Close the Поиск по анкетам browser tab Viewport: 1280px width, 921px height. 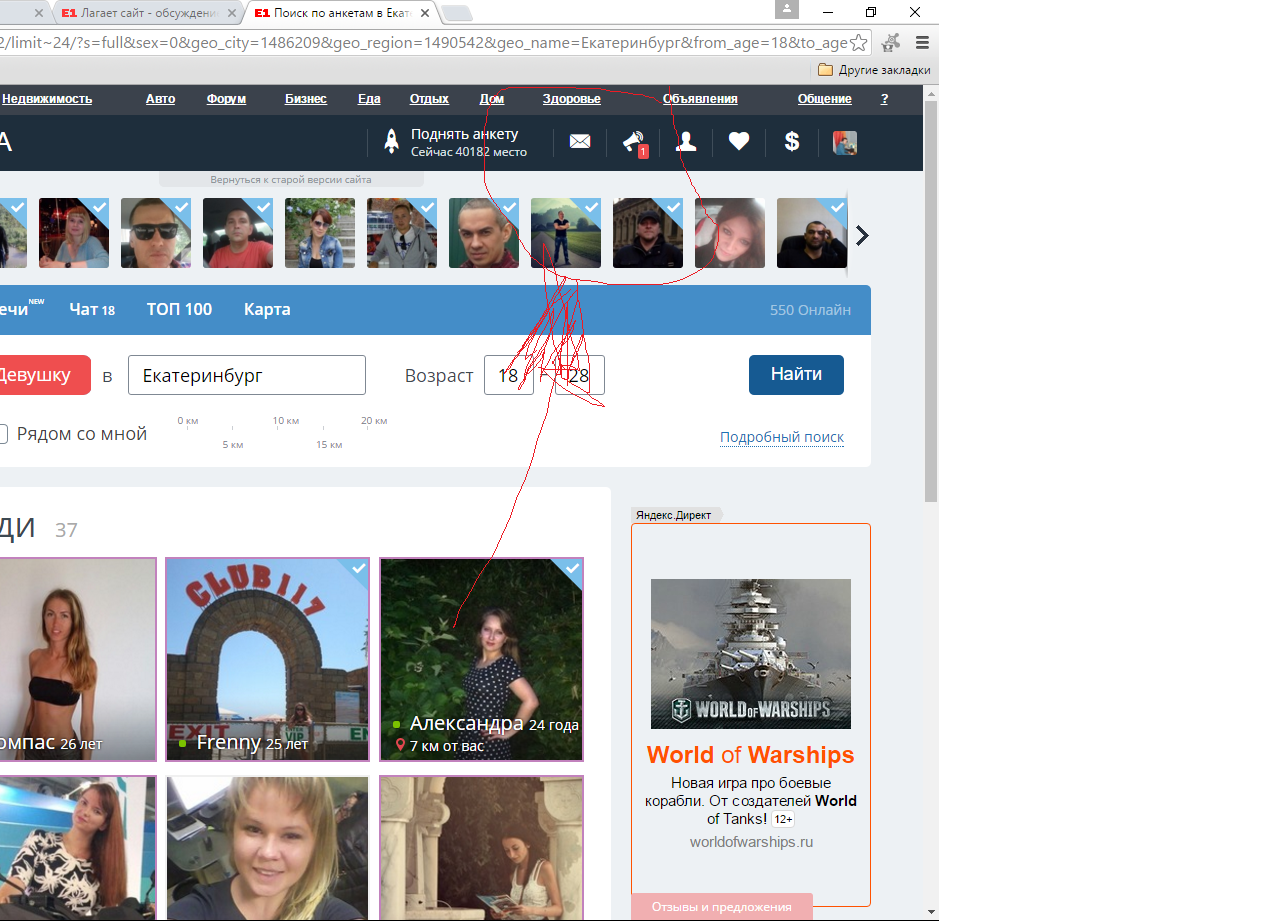tap(425, 13)
